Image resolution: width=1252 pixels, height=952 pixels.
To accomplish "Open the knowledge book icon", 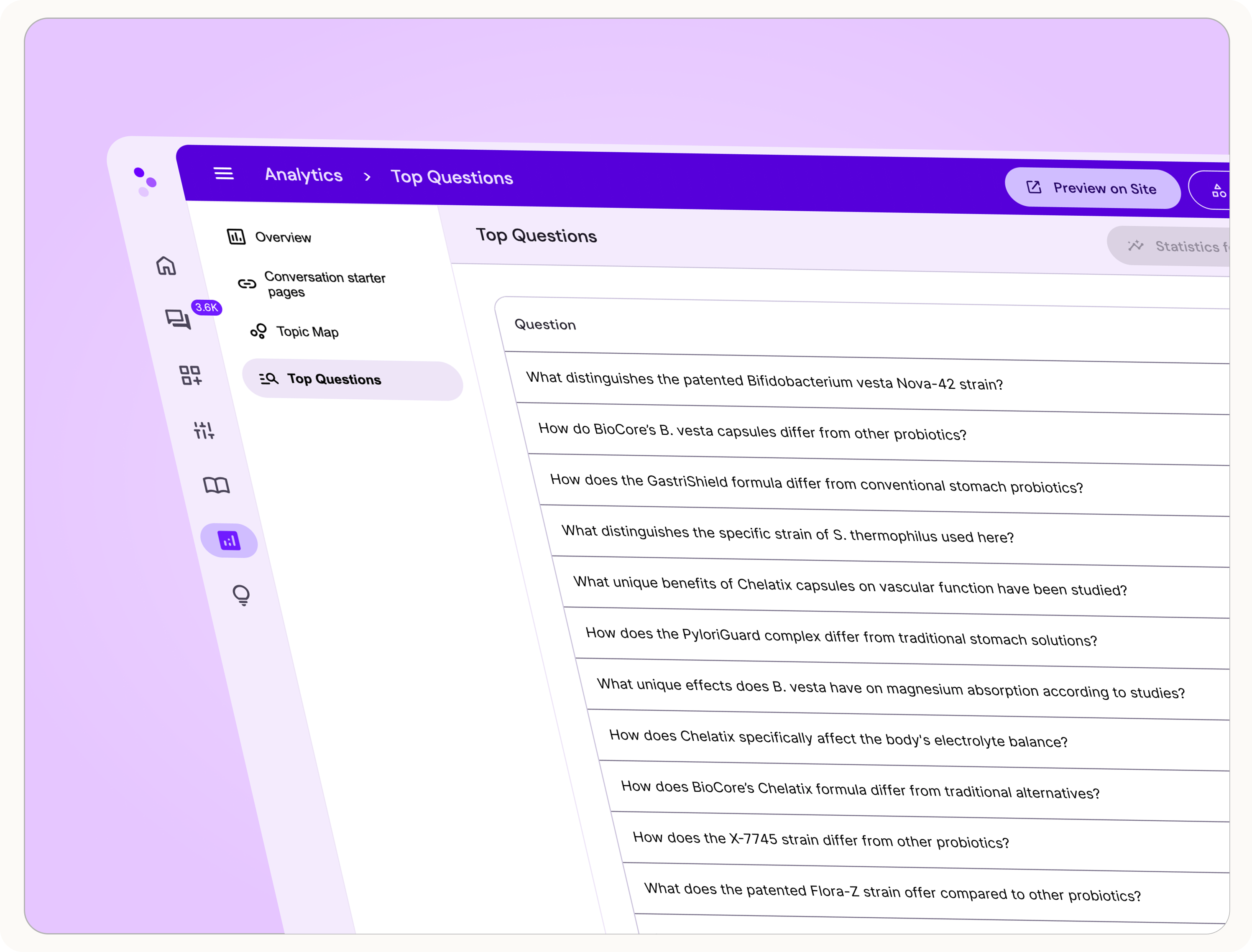I will coord(217,485).
